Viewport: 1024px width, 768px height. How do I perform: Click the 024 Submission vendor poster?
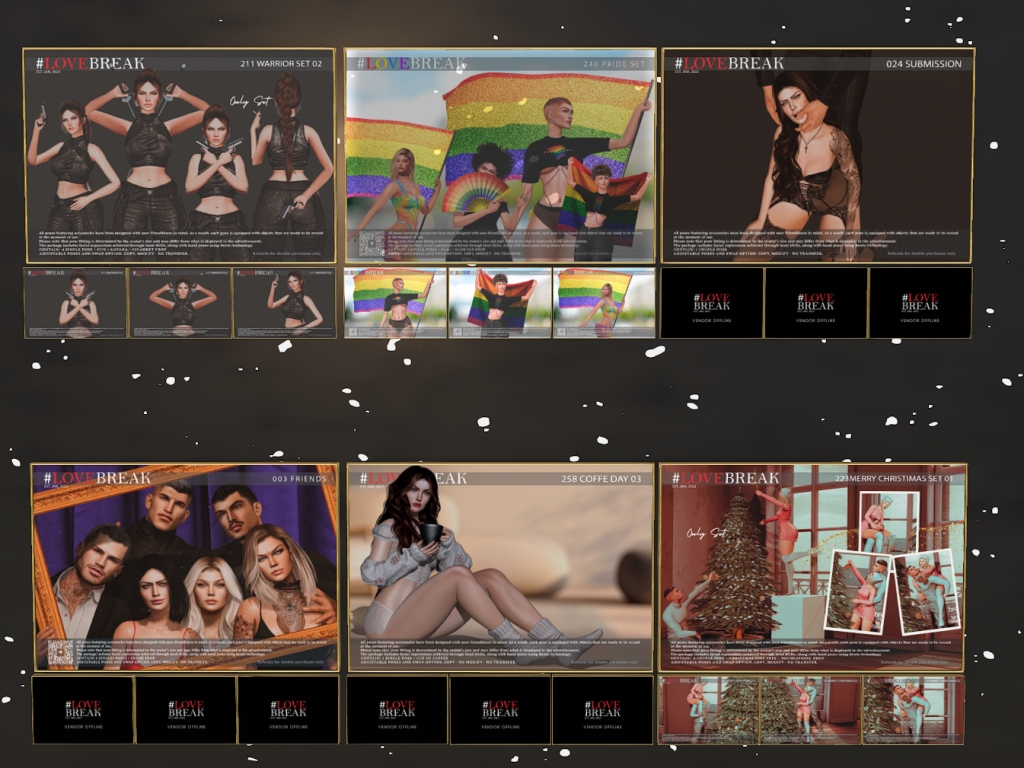coord(817,155)
